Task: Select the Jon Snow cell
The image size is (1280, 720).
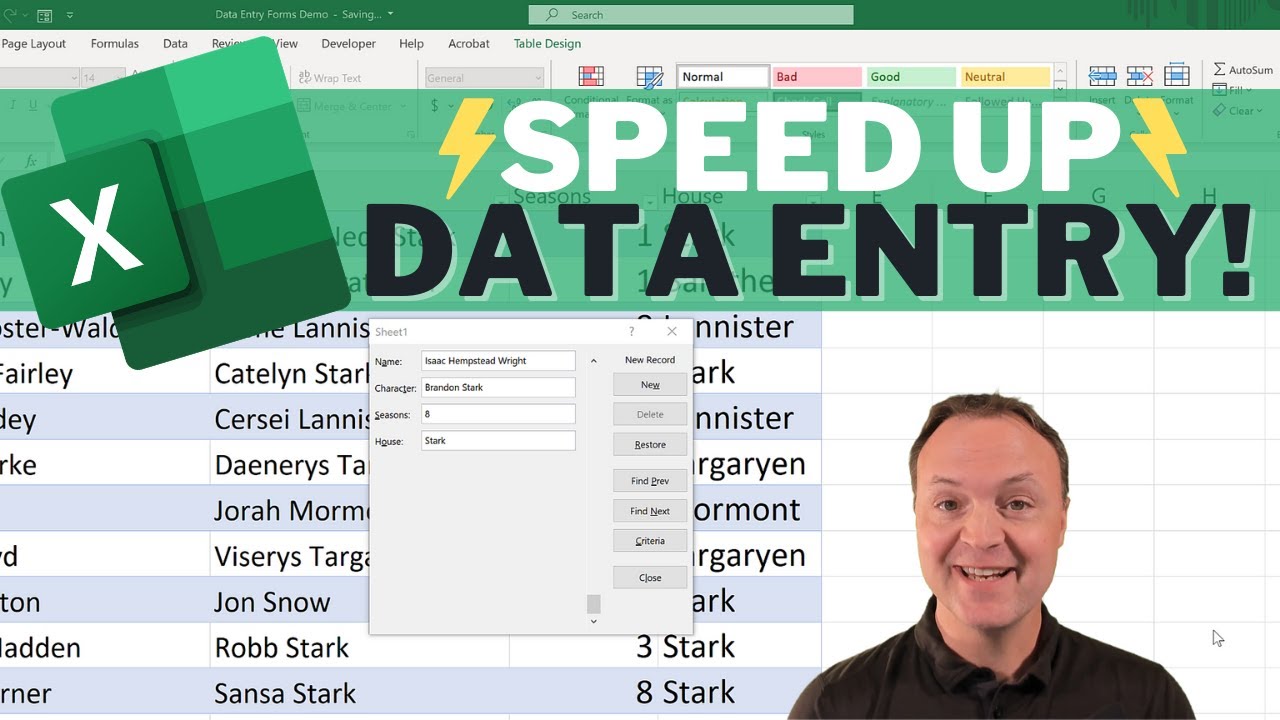Action: click(290, 602)
